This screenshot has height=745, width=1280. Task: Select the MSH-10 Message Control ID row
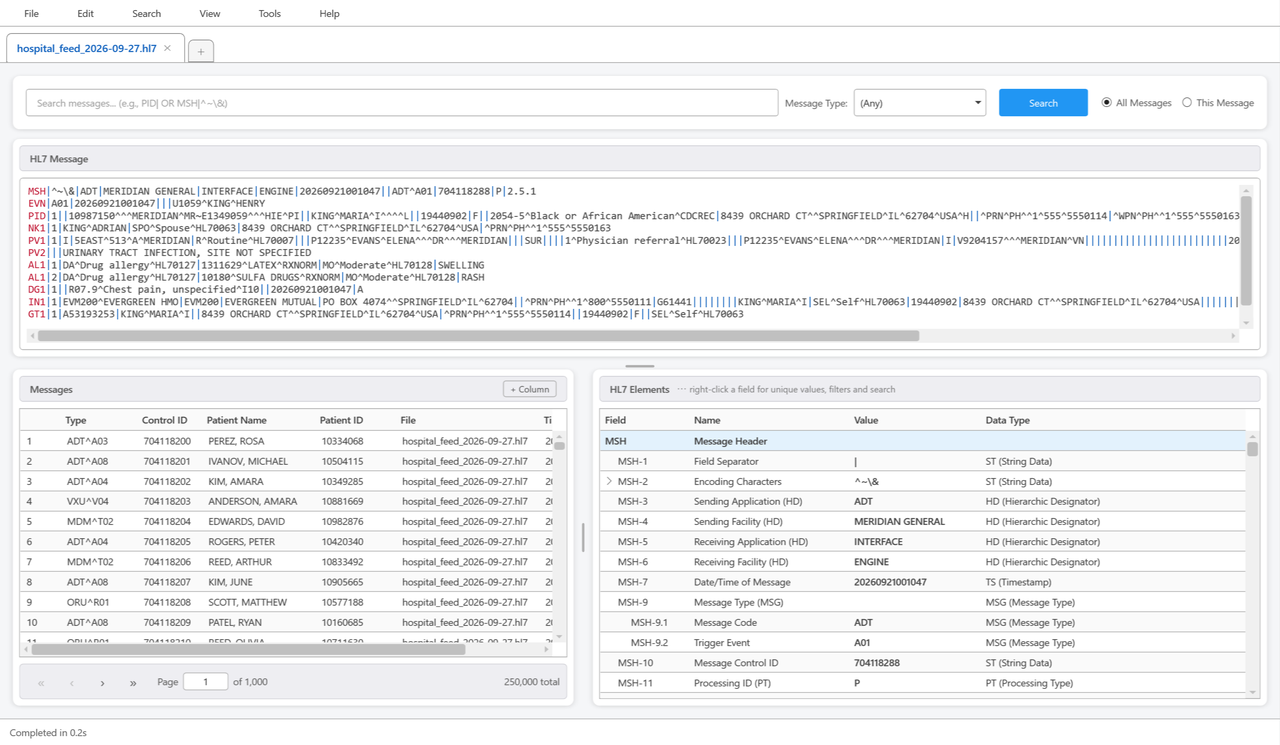(922, 662)
